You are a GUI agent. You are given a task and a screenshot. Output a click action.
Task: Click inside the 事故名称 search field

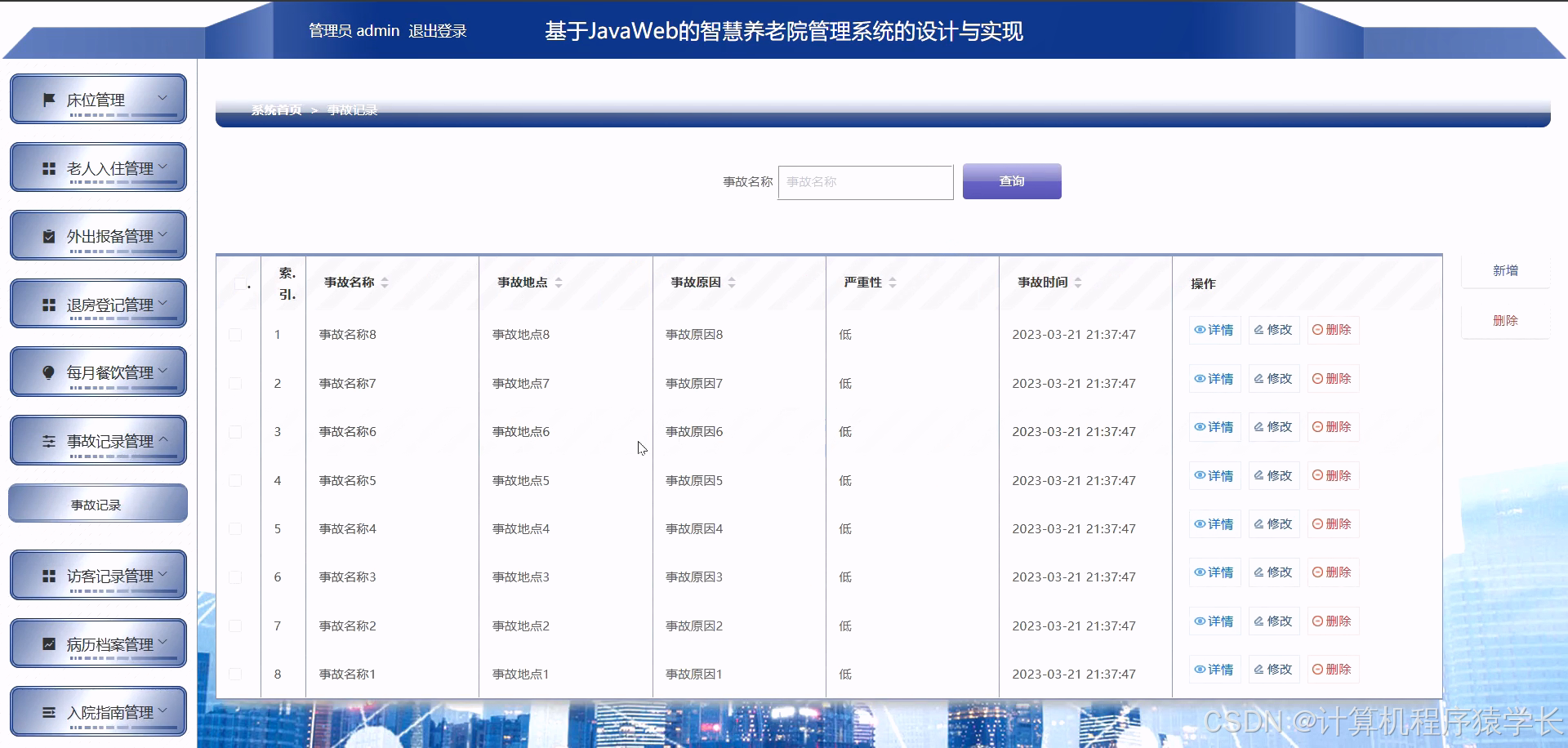[x=865, y=182]
